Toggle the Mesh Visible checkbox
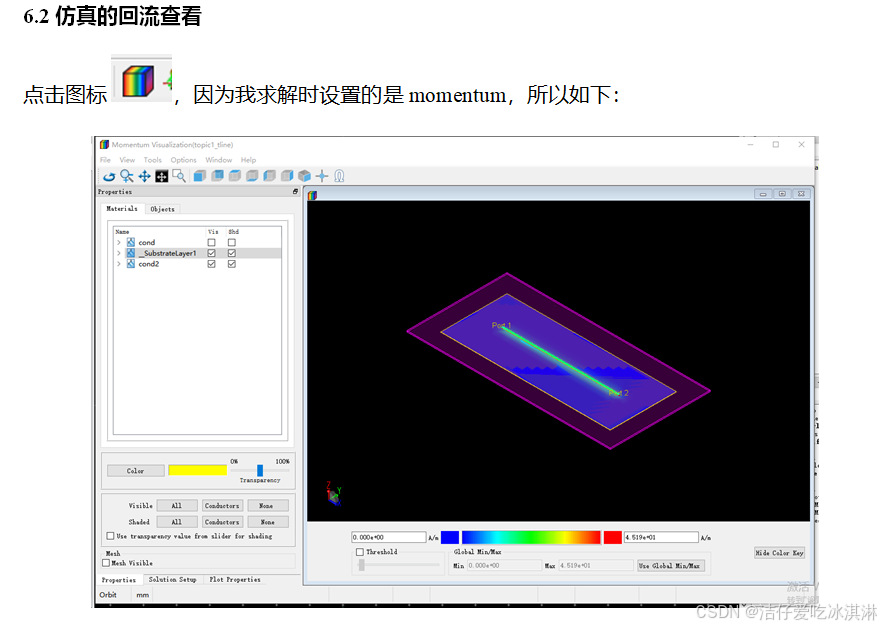The width and height of the screenshot is (881, 627). pos(108,563)
